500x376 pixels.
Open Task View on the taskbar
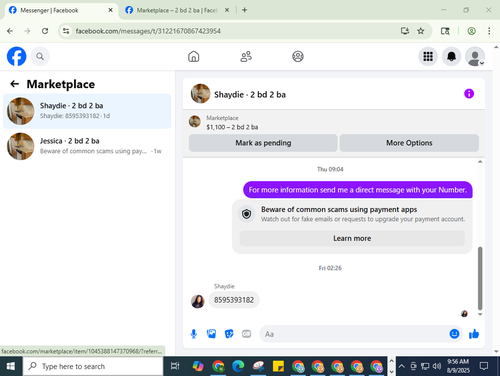tap(175, 366)
